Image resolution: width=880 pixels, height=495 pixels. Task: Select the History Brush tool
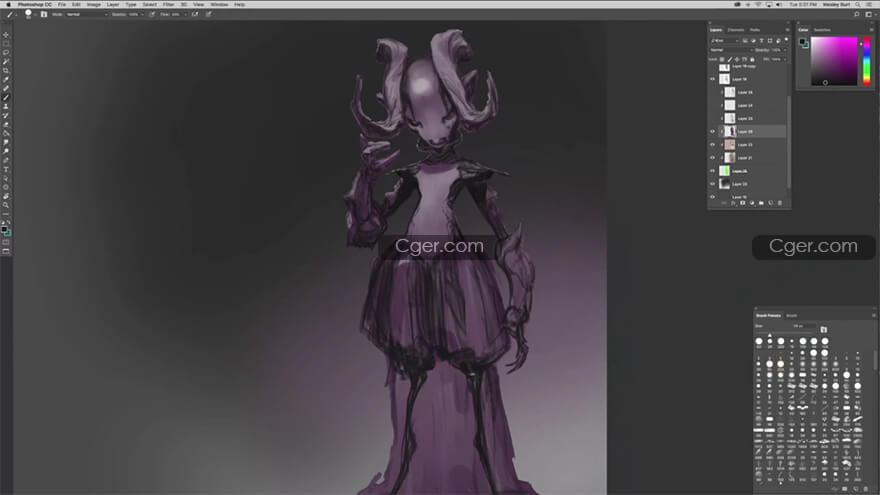[x=6, y=116]
